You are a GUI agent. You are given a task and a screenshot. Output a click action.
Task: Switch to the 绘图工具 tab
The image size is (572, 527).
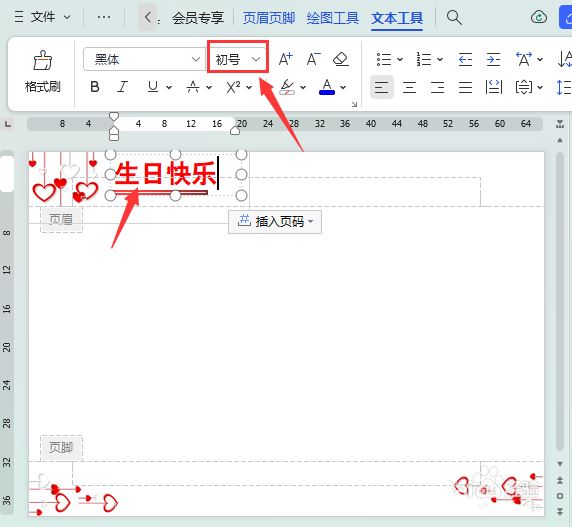(333, 18)
